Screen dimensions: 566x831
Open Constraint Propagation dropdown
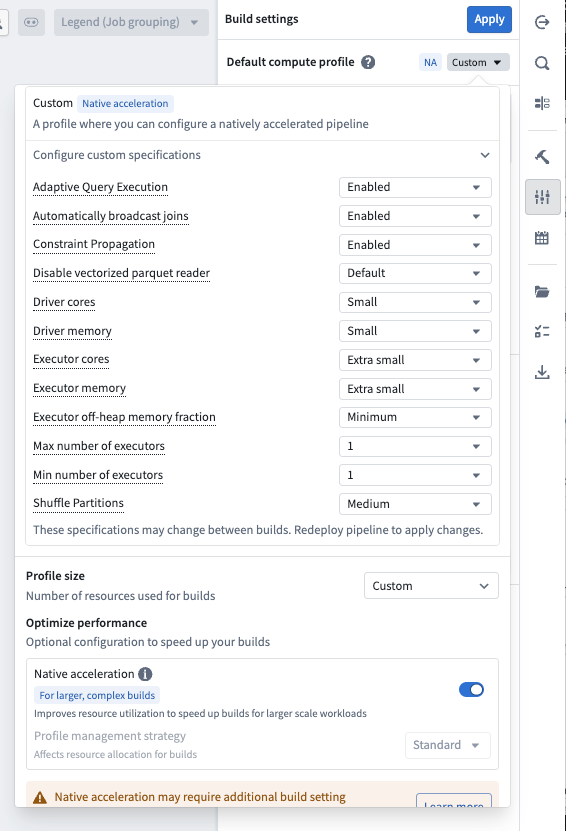[415, 245]
